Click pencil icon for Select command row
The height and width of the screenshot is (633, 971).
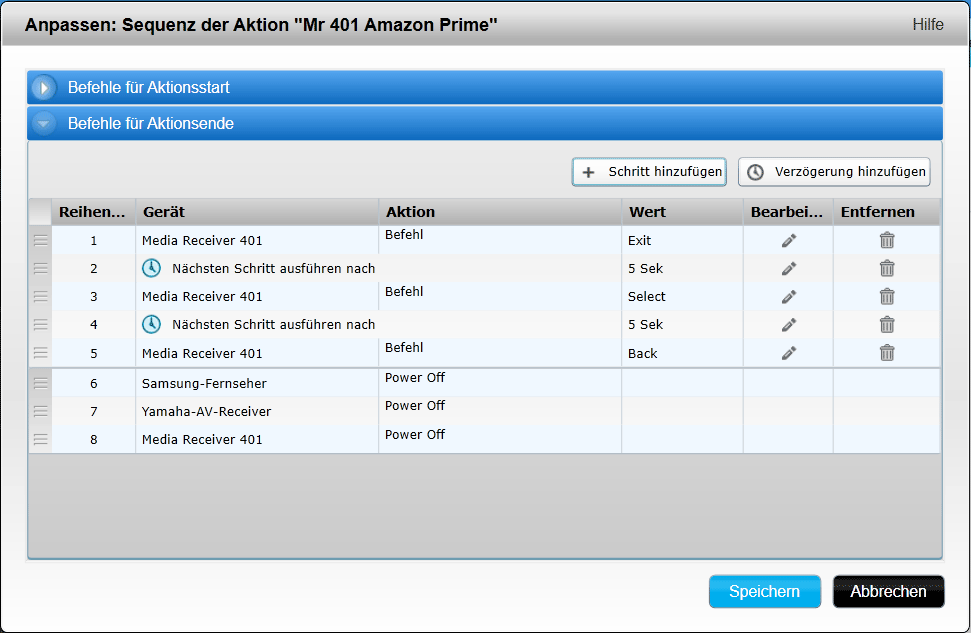(x=788, y=297)
